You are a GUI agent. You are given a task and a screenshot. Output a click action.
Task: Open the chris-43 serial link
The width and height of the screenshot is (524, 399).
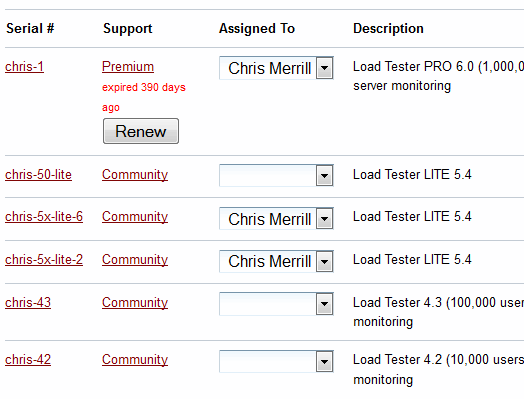tap(28, 303)
